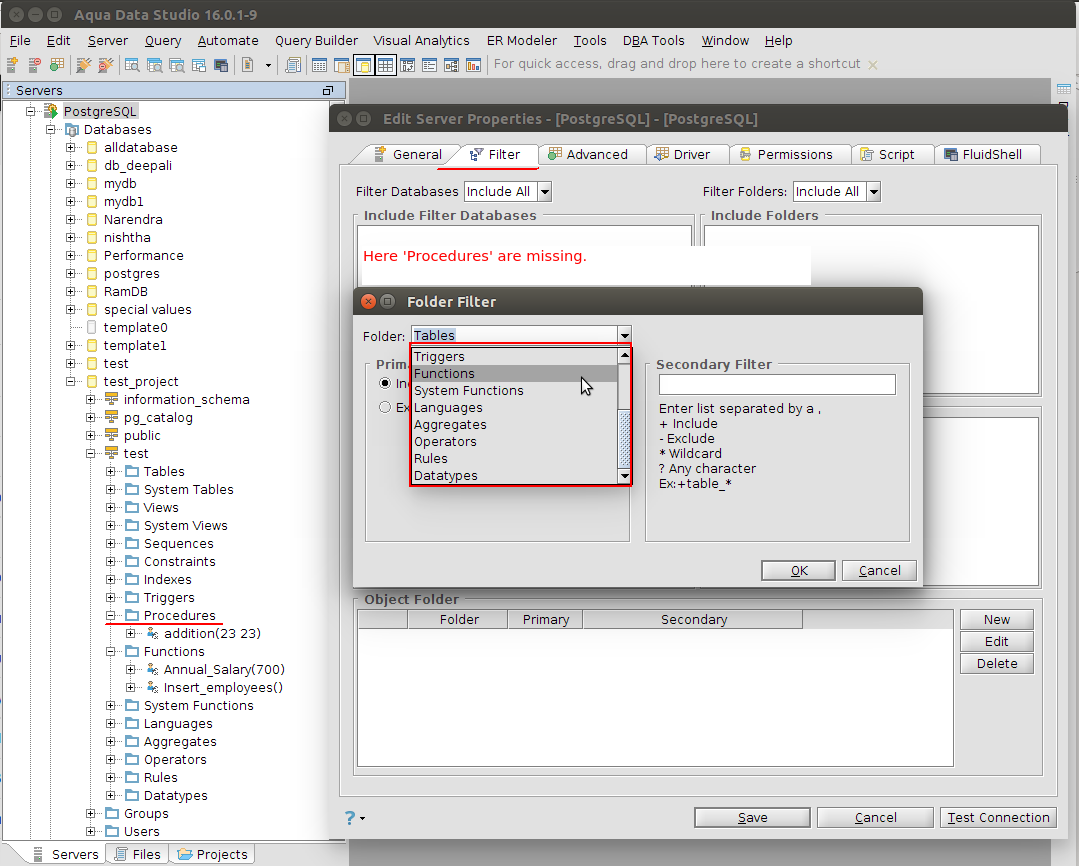Click the folder list scrollbar up arrow
Viewport: 1079px width, 866px height.
[624, 356]
